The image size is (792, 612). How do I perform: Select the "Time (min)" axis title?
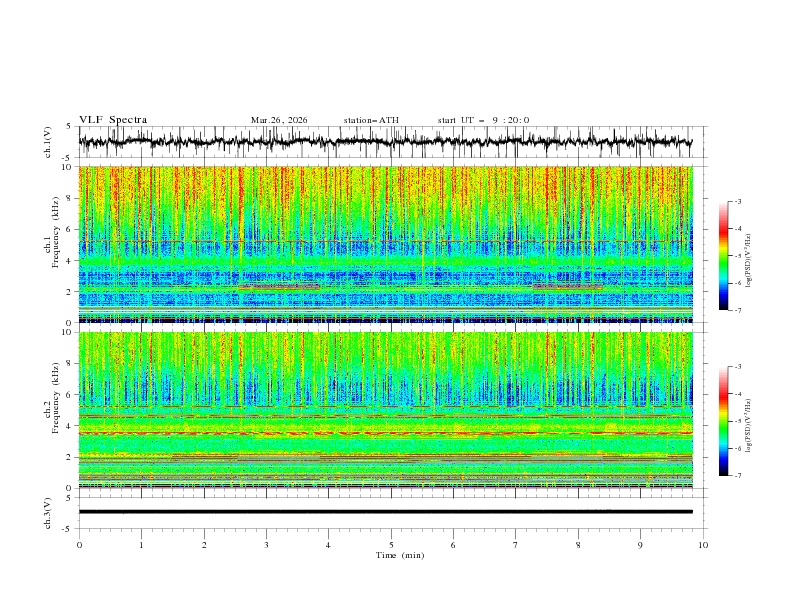(400, 555)
